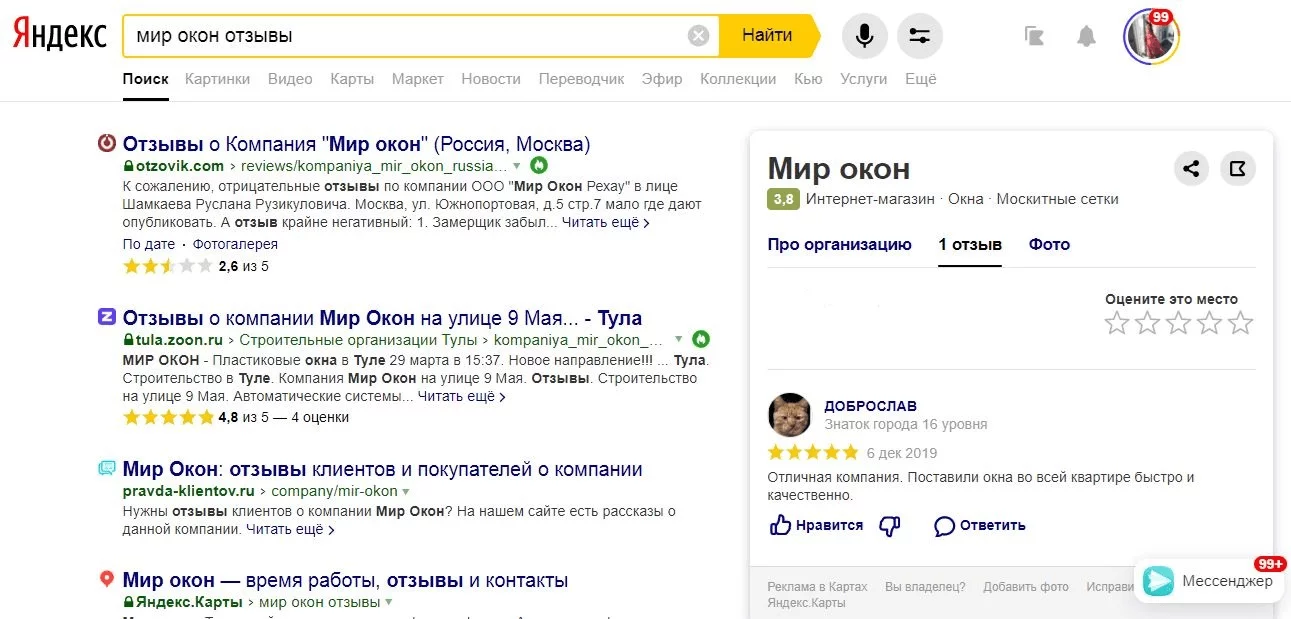1291x619 pixels.
Task: Open the user profile avatar
Action: coord(1151,36)
